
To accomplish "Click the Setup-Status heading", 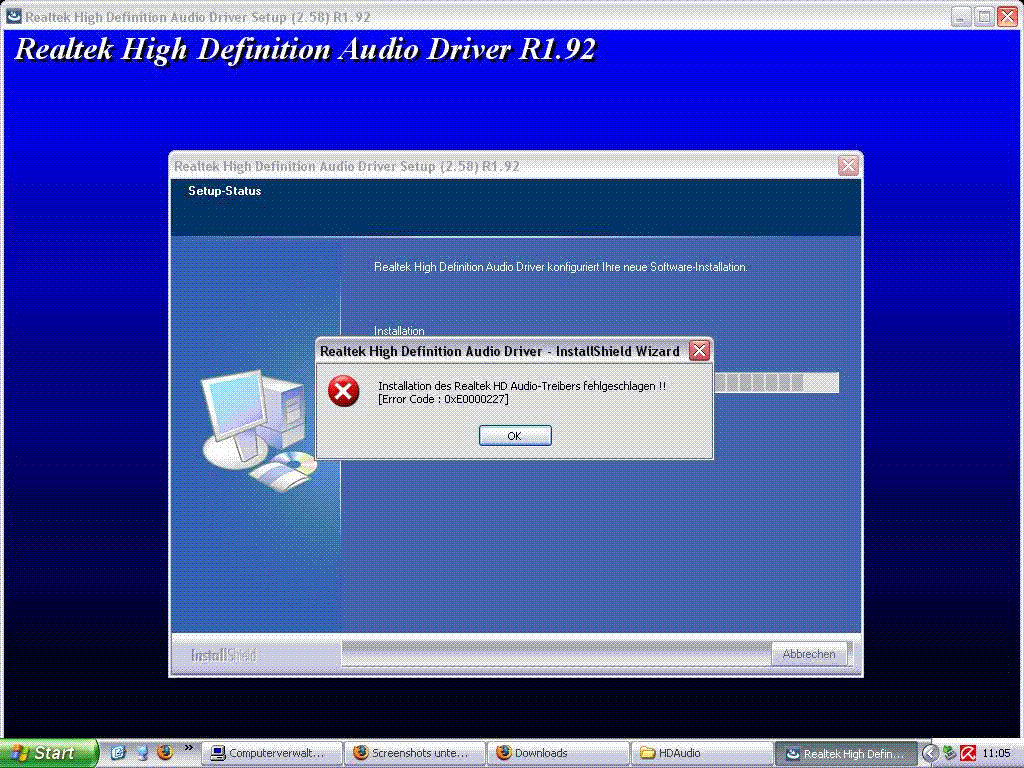I will 225,191.
